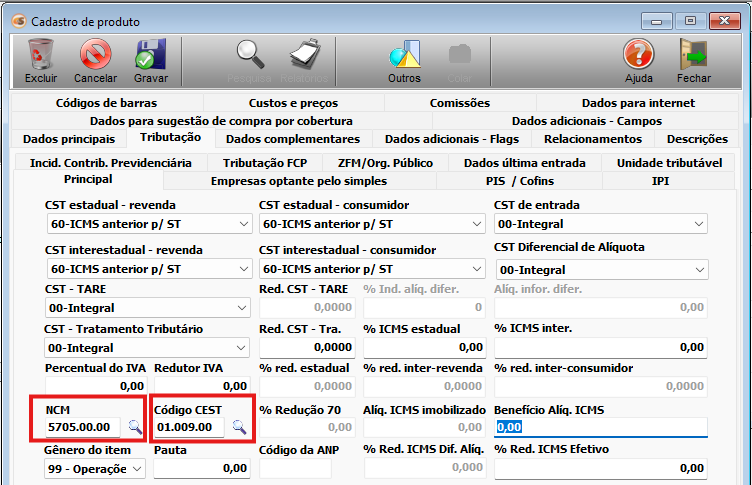752x485 pixels.
Task: Open the Outros toolbar icon
Action: [404, 60]
